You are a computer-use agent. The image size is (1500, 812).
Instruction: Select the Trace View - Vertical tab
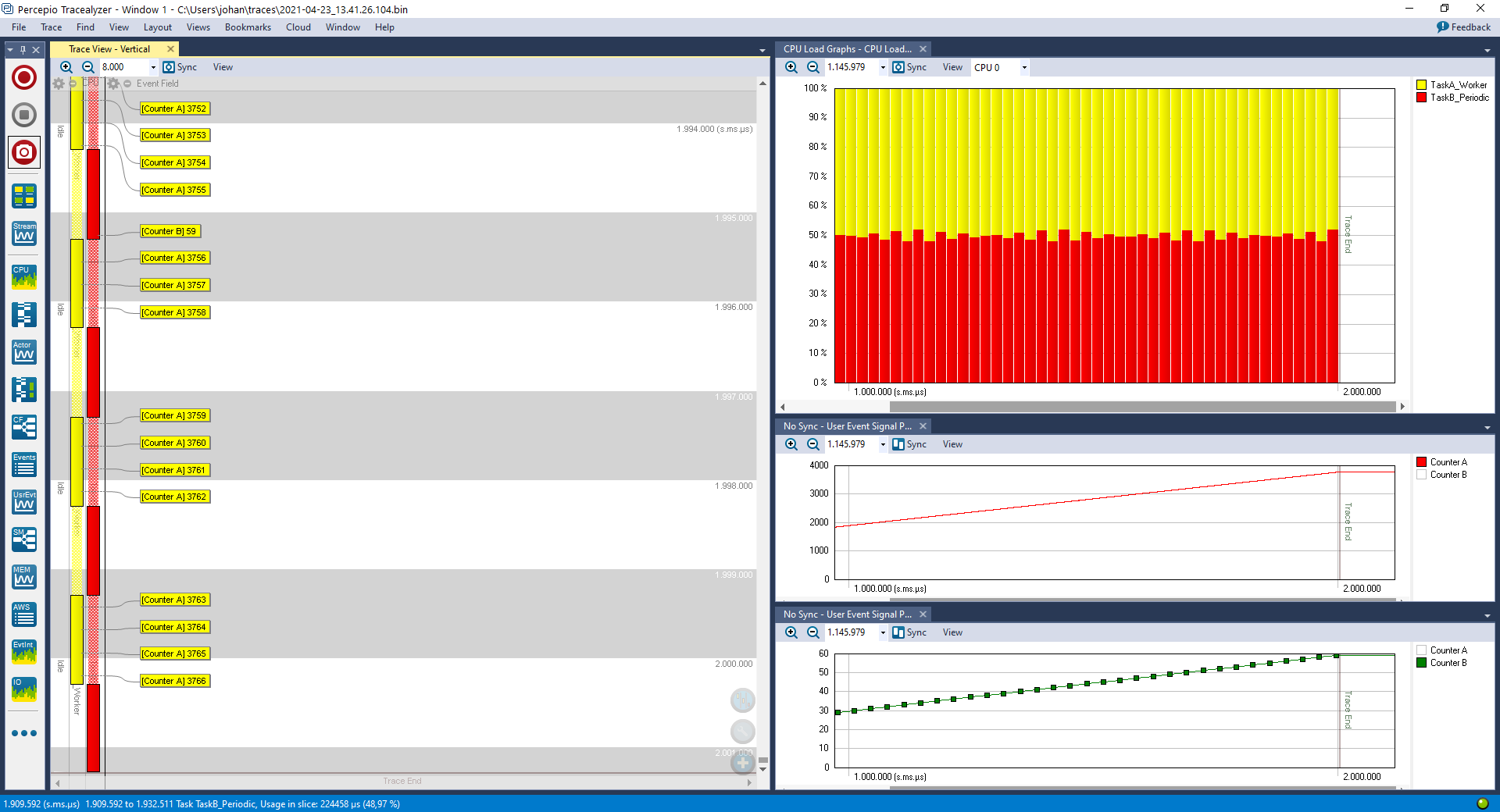109,49
